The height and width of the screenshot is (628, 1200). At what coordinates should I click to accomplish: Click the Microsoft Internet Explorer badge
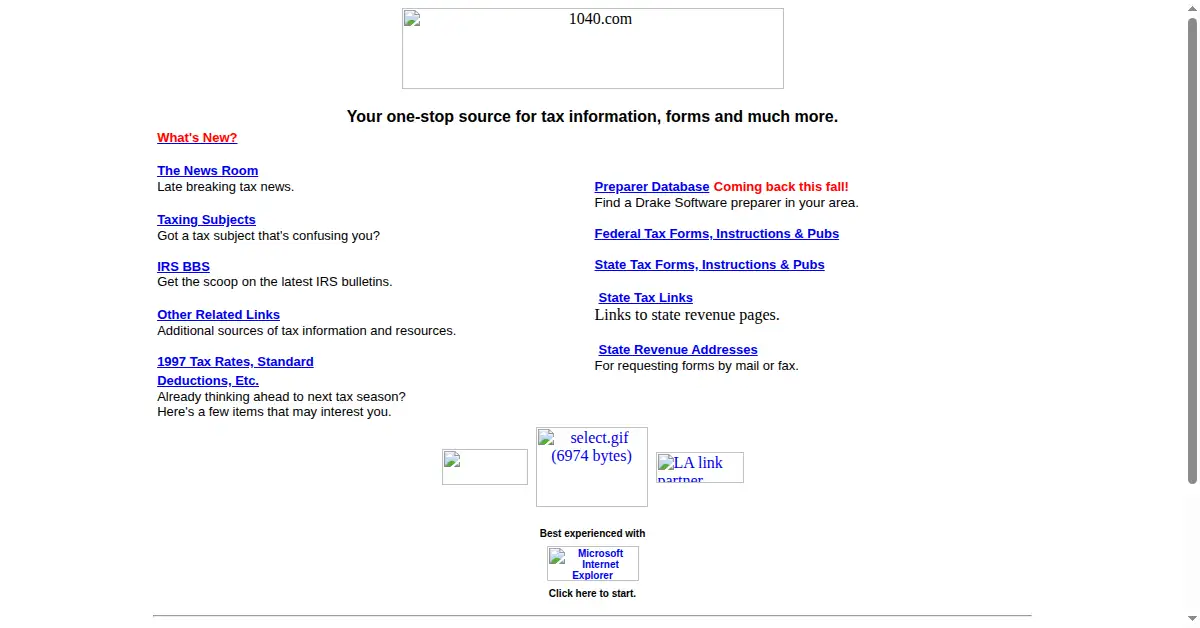(593, 564)
